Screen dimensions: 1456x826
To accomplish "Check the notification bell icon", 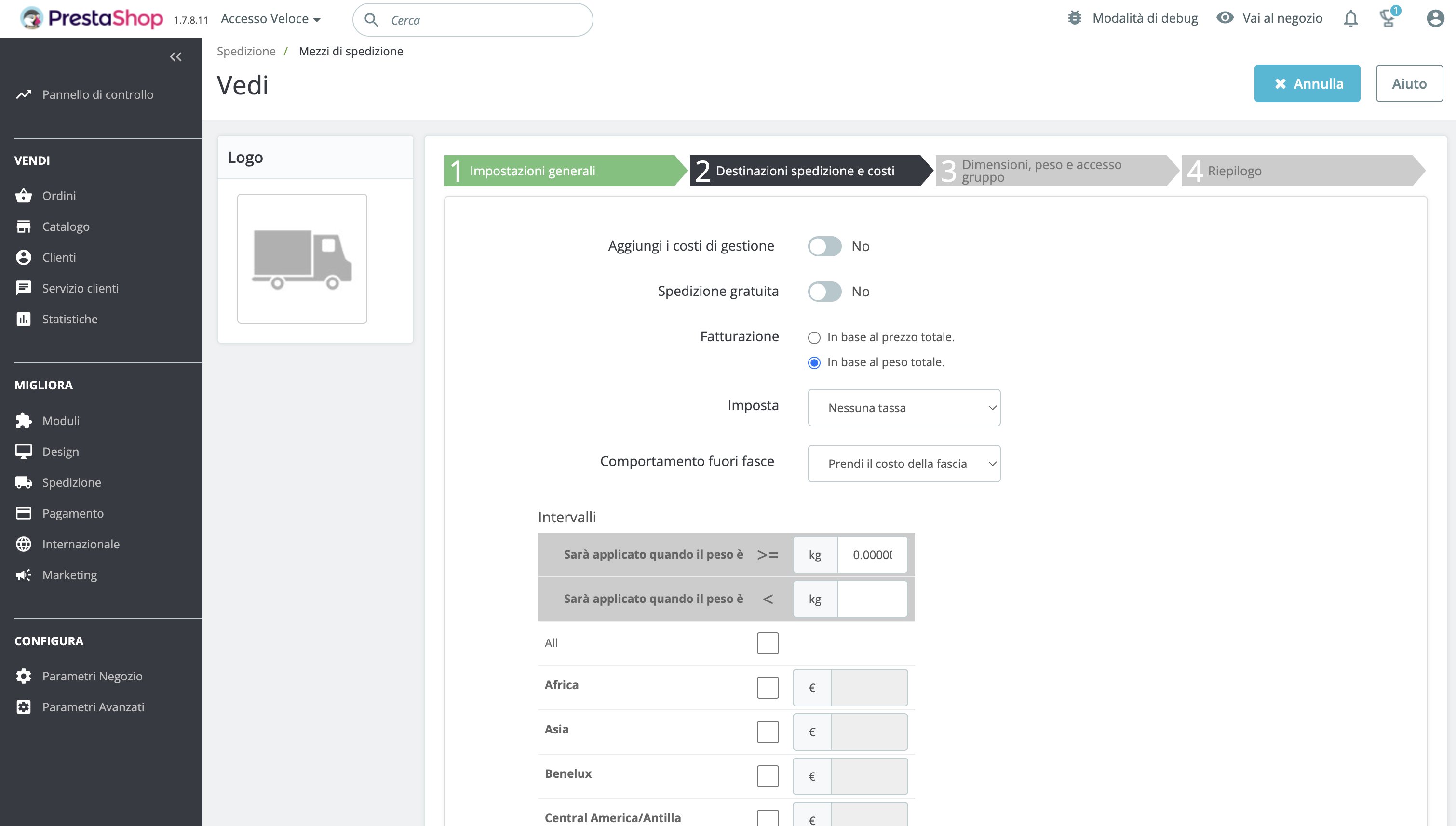I will click(x=1350, y=18).
